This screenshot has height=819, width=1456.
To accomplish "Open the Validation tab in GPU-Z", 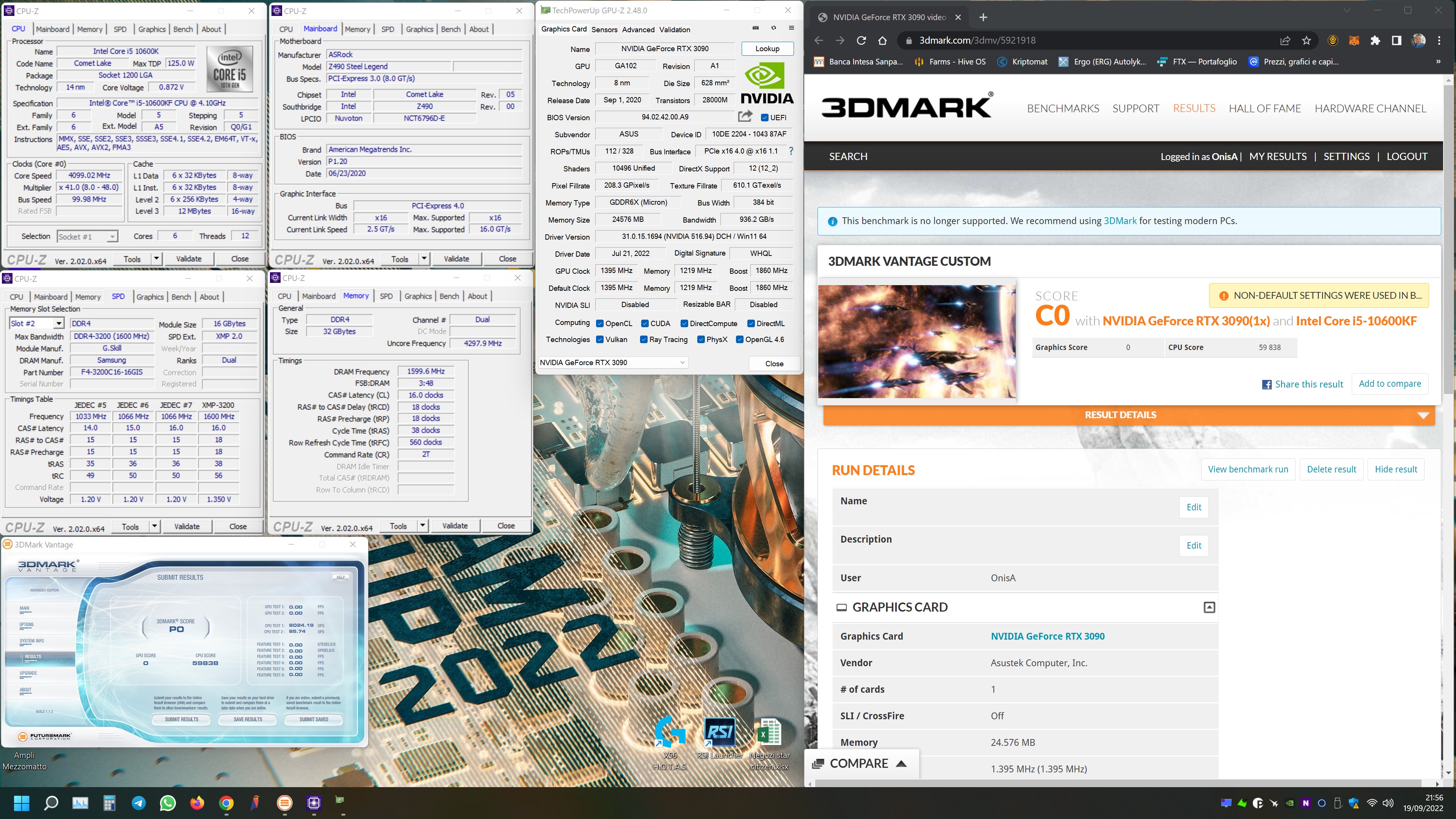I will tap(675, 30).
